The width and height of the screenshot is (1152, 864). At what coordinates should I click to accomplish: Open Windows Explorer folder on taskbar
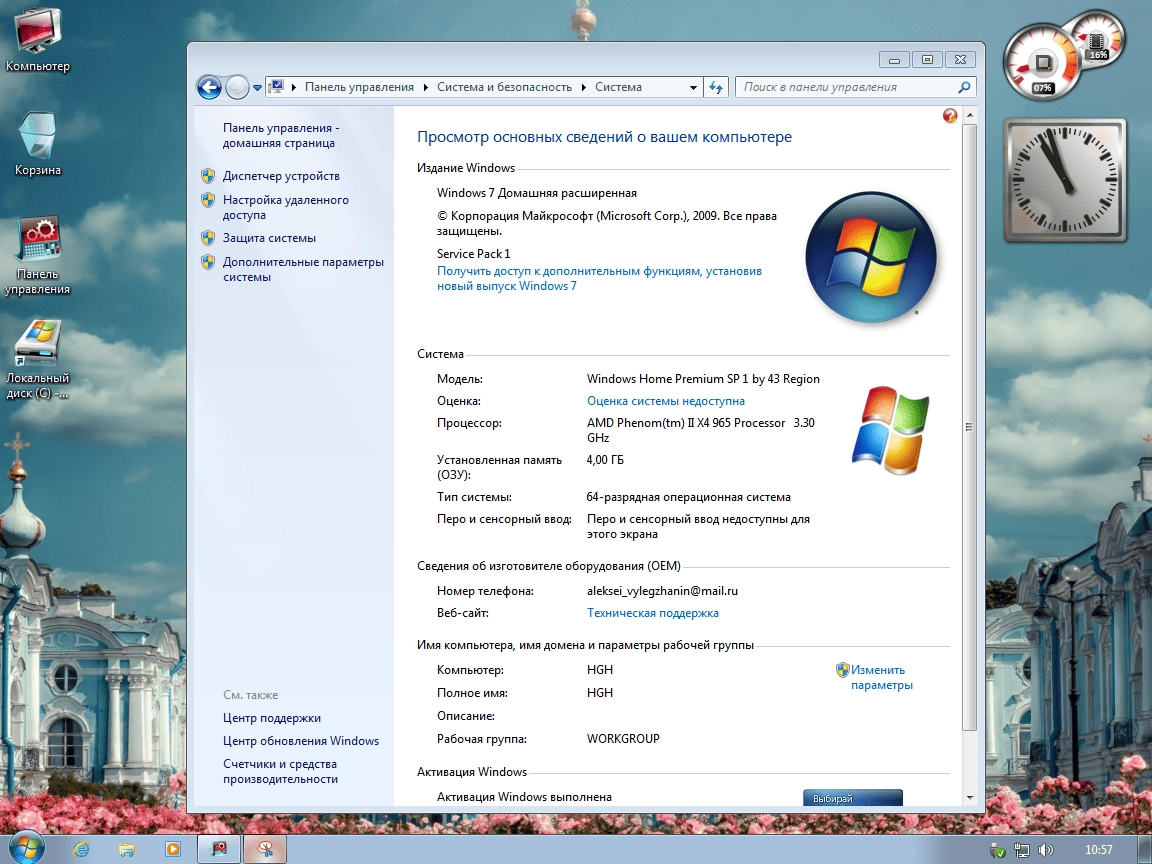click(126, 849)
